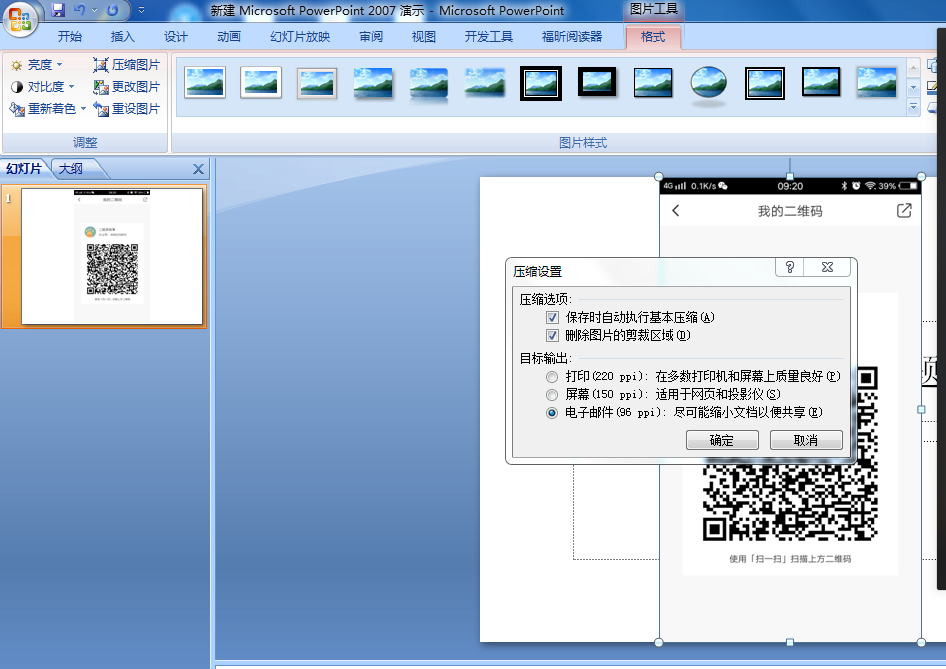The width and height of the screenshot is (946, 669).
Task: Confirm with the 确定 button
Action: tap(722, 440)
